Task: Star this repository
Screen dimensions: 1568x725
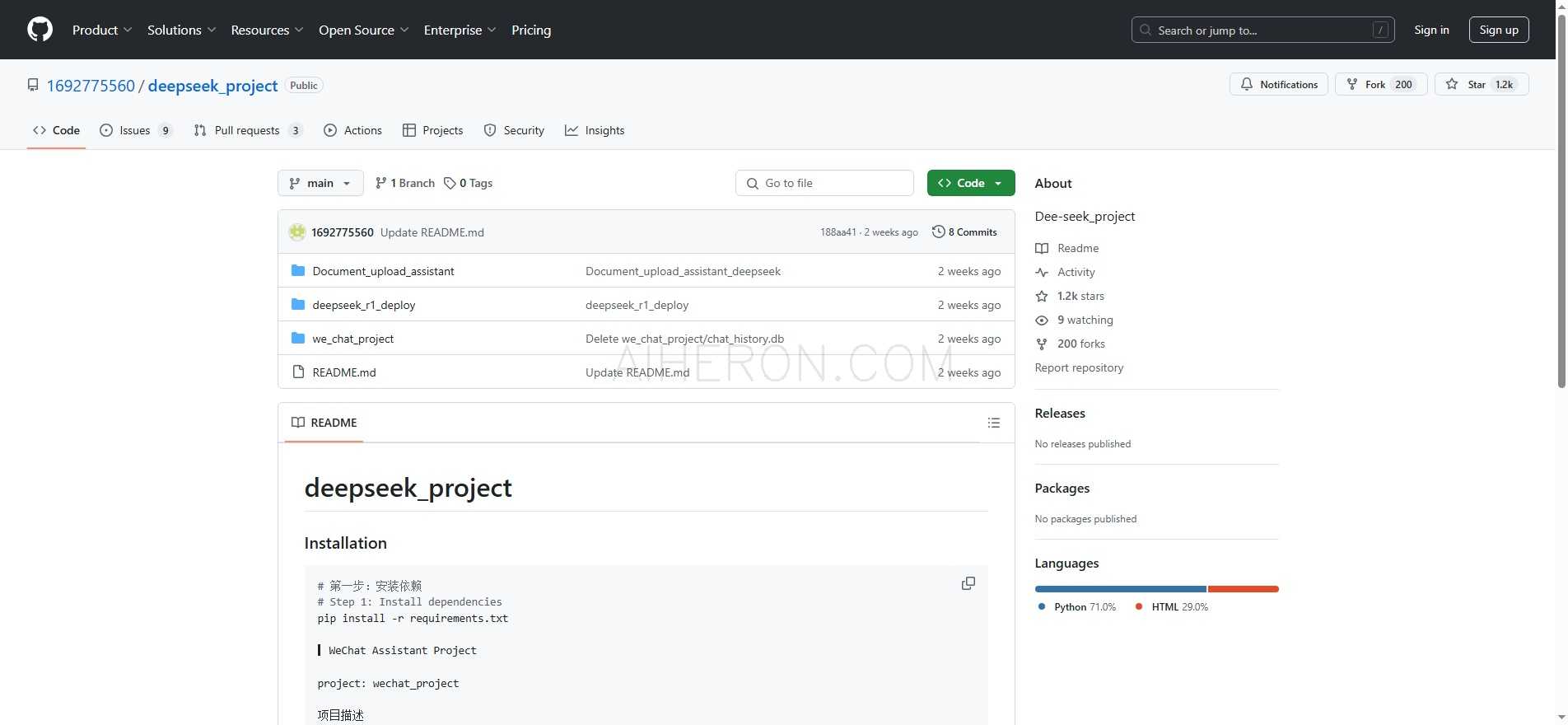Action: tap(1468, 85)
